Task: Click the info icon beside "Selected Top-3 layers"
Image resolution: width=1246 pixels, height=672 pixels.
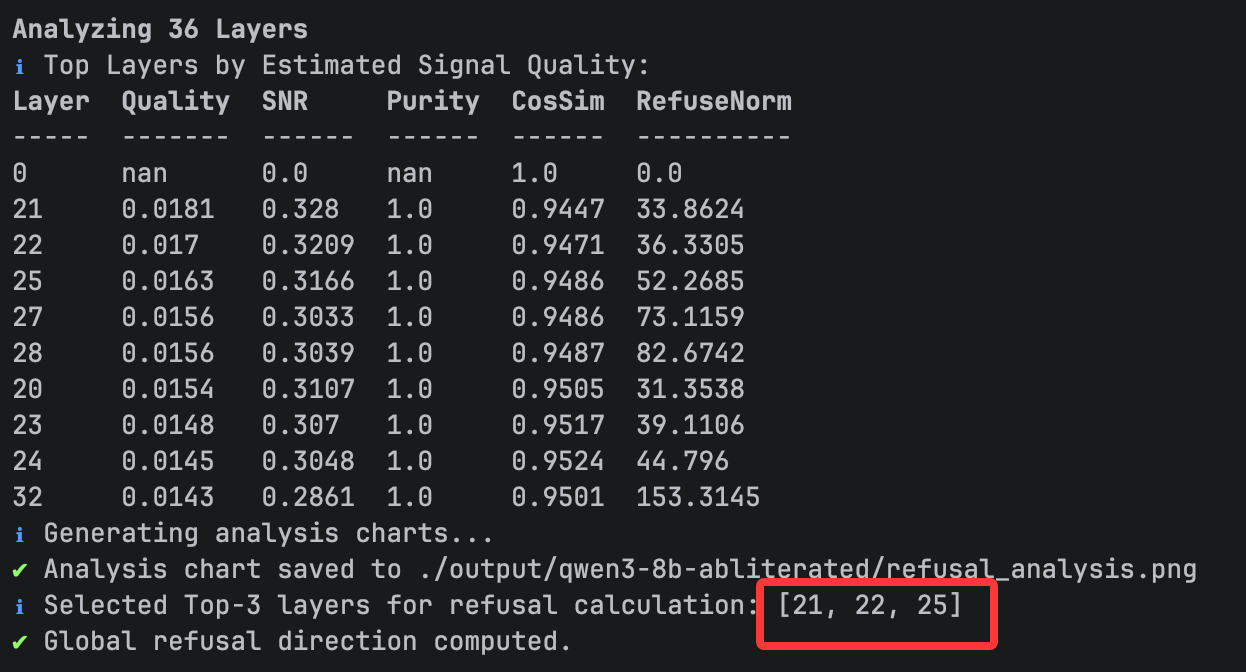Action: point(19,606)
